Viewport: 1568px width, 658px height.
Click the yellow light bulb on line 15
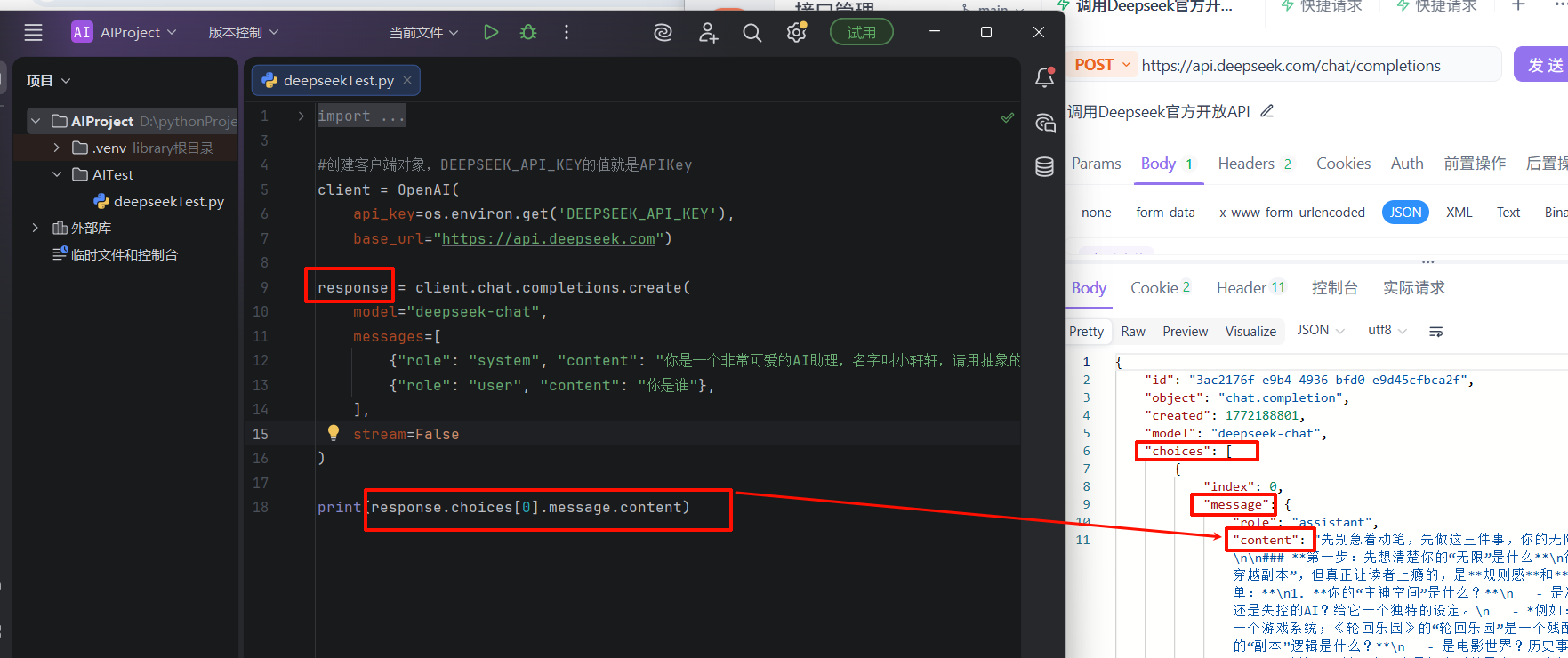(x=334, y=433)
